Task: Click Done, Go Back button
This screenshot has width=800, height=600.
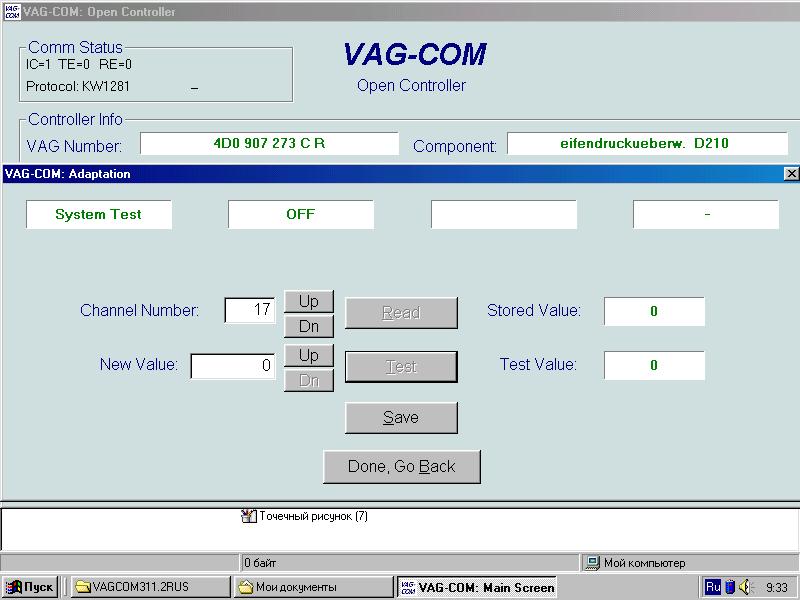Action: [402, 467]
